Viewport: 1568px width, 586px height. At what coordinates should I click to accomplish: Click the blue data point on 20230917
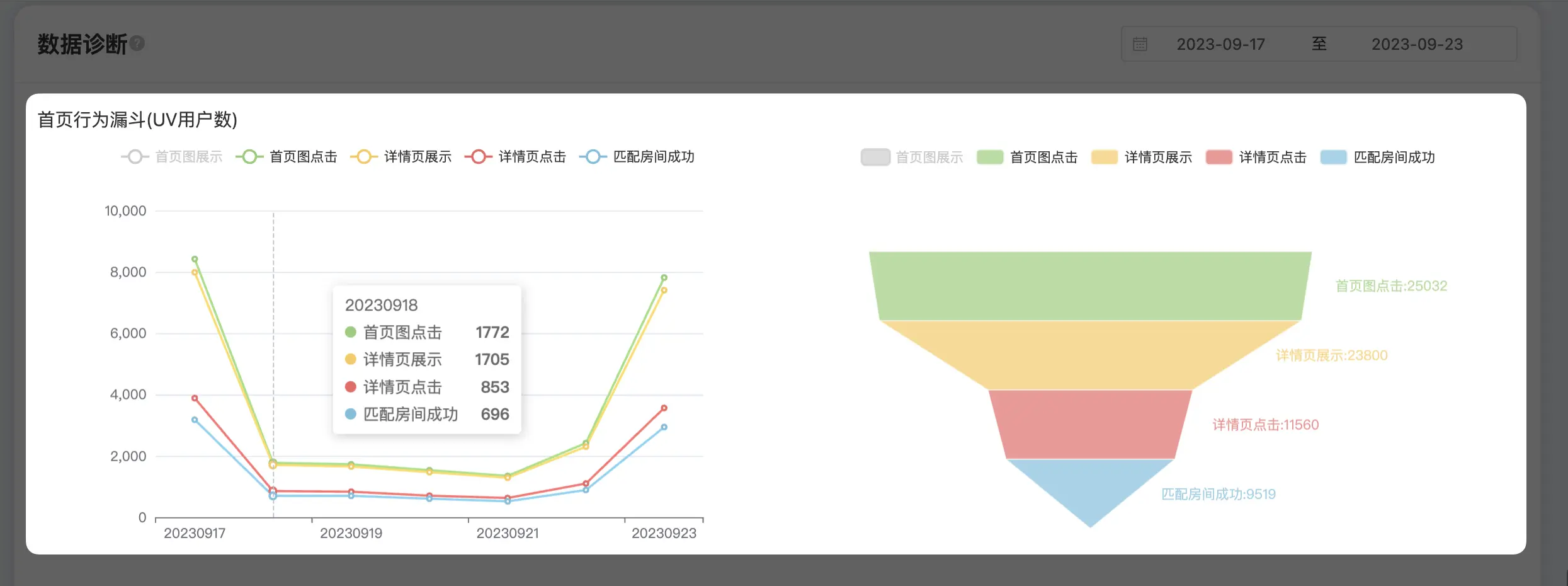pyautogui.click(x=195, y=420)
